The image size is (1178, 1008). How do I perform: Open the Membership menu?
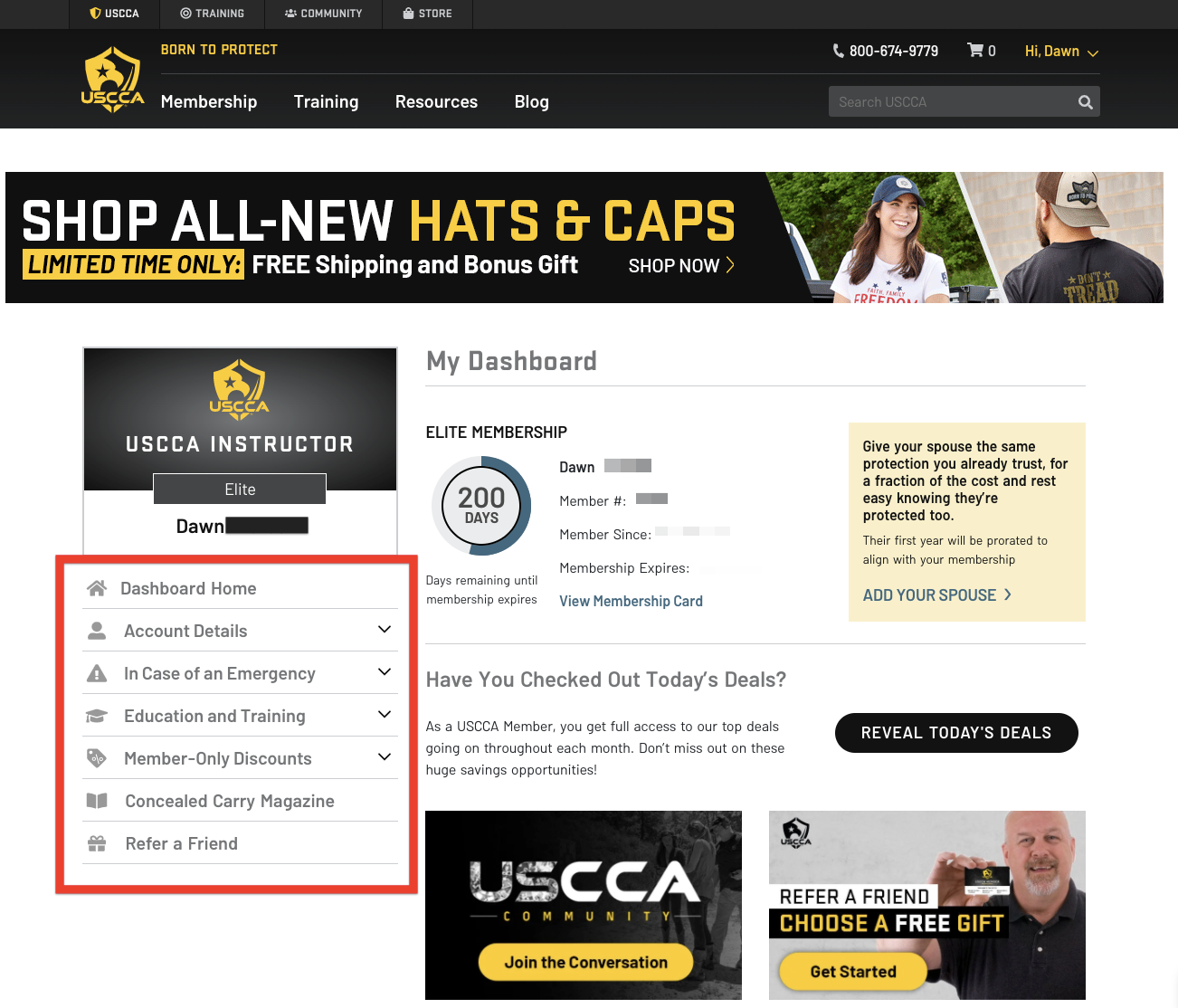pos(209,101)
